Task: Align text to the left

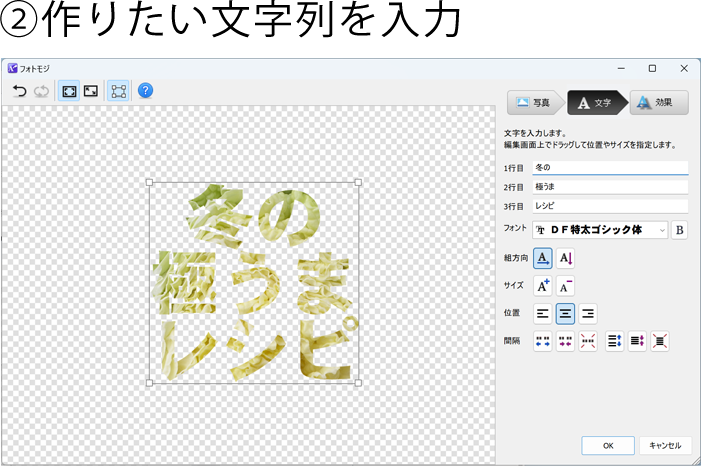Action: point(543,314)
